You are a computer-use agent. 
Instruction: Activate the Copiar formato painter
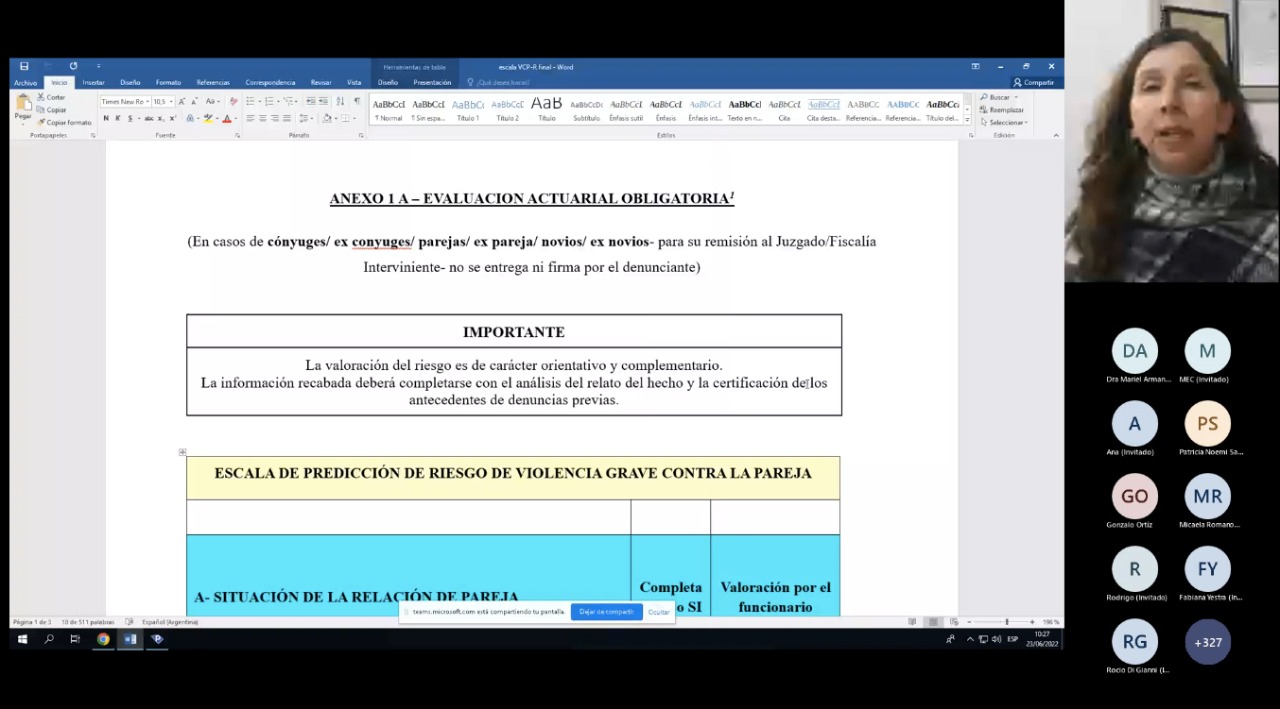65,122
